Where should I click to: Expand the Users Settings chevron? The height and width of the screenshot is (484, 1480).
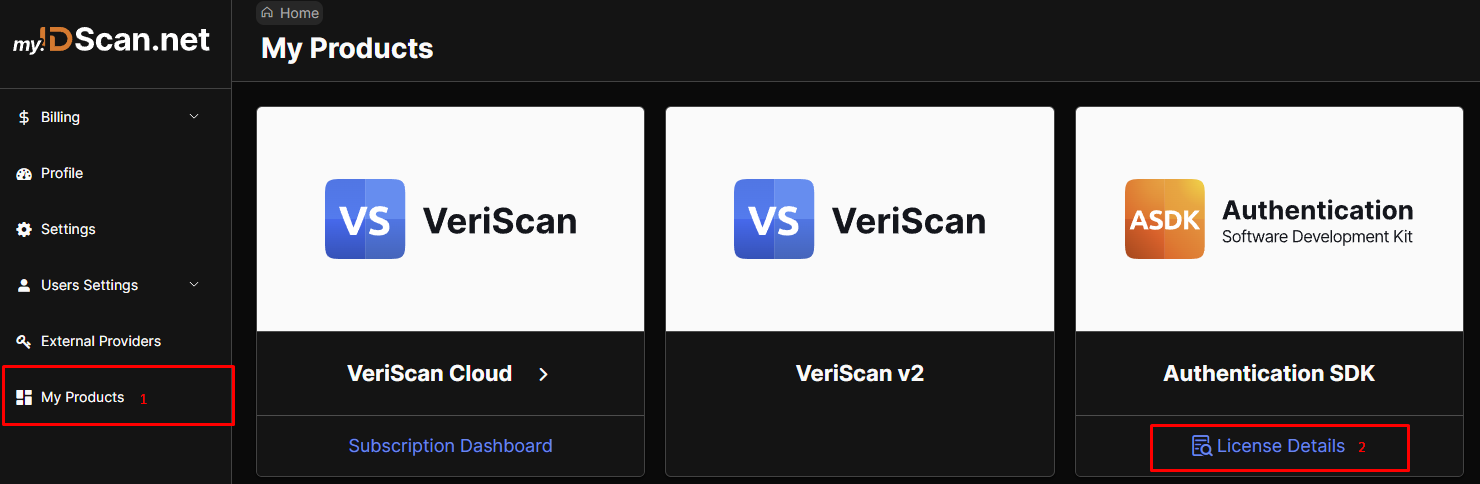[194, 285]
